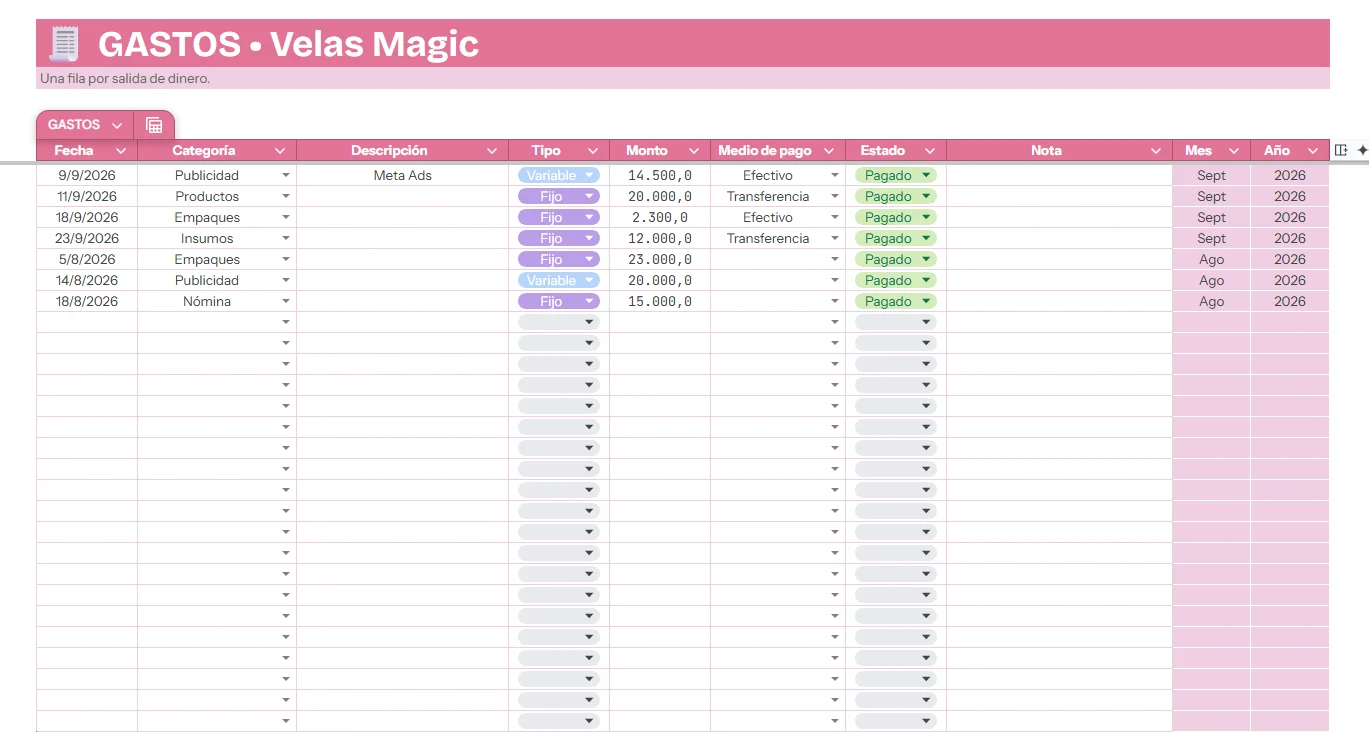Screen dimensions: 1369x732
Task: Select the amount cell 14.500,0
Action: pyautogui.click(x=660, y=175)
